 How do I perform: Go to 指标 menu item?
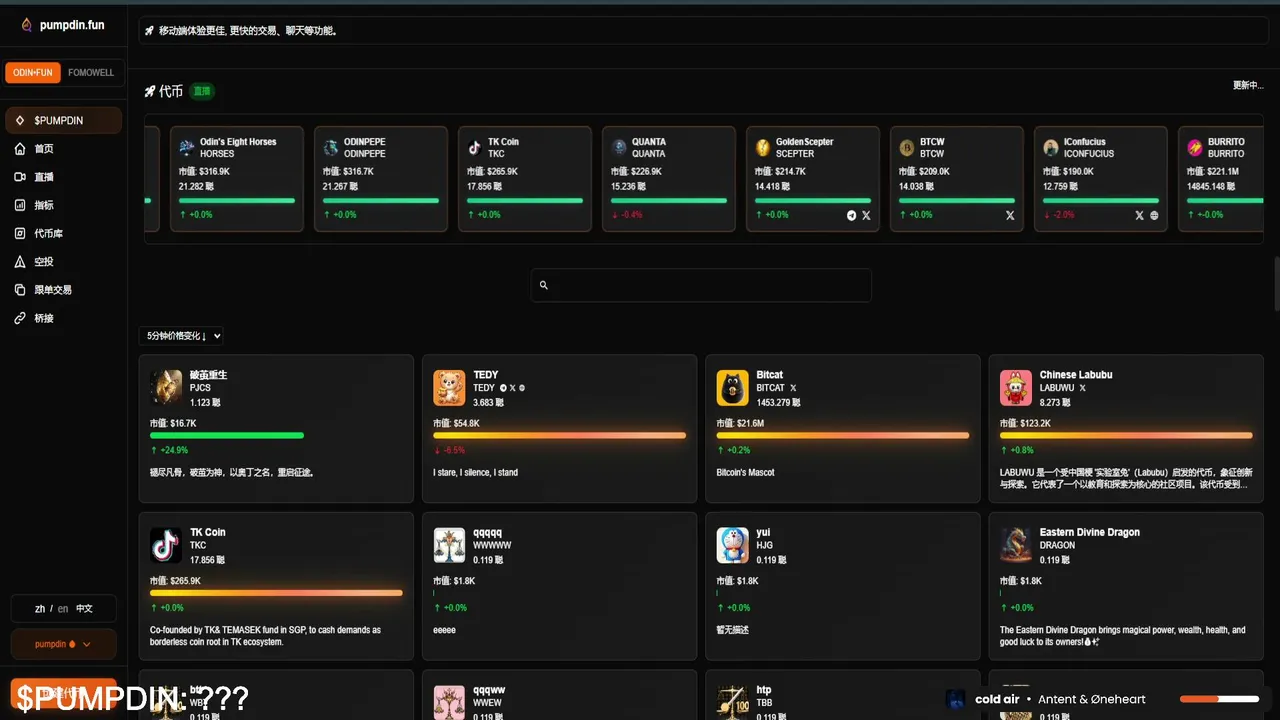[x=63, y=205]
